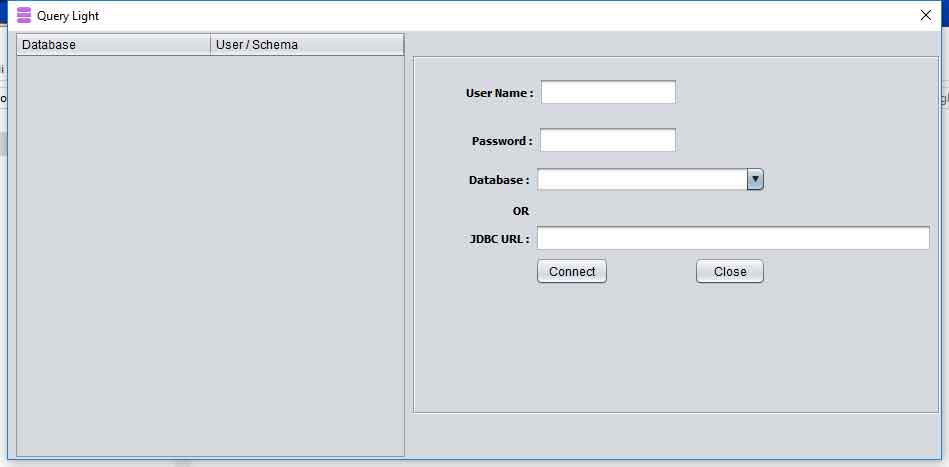The width and height of the screenshot is (949, 467).
Task: Open the Database dropdown arrow
Action: coord(755,179)
